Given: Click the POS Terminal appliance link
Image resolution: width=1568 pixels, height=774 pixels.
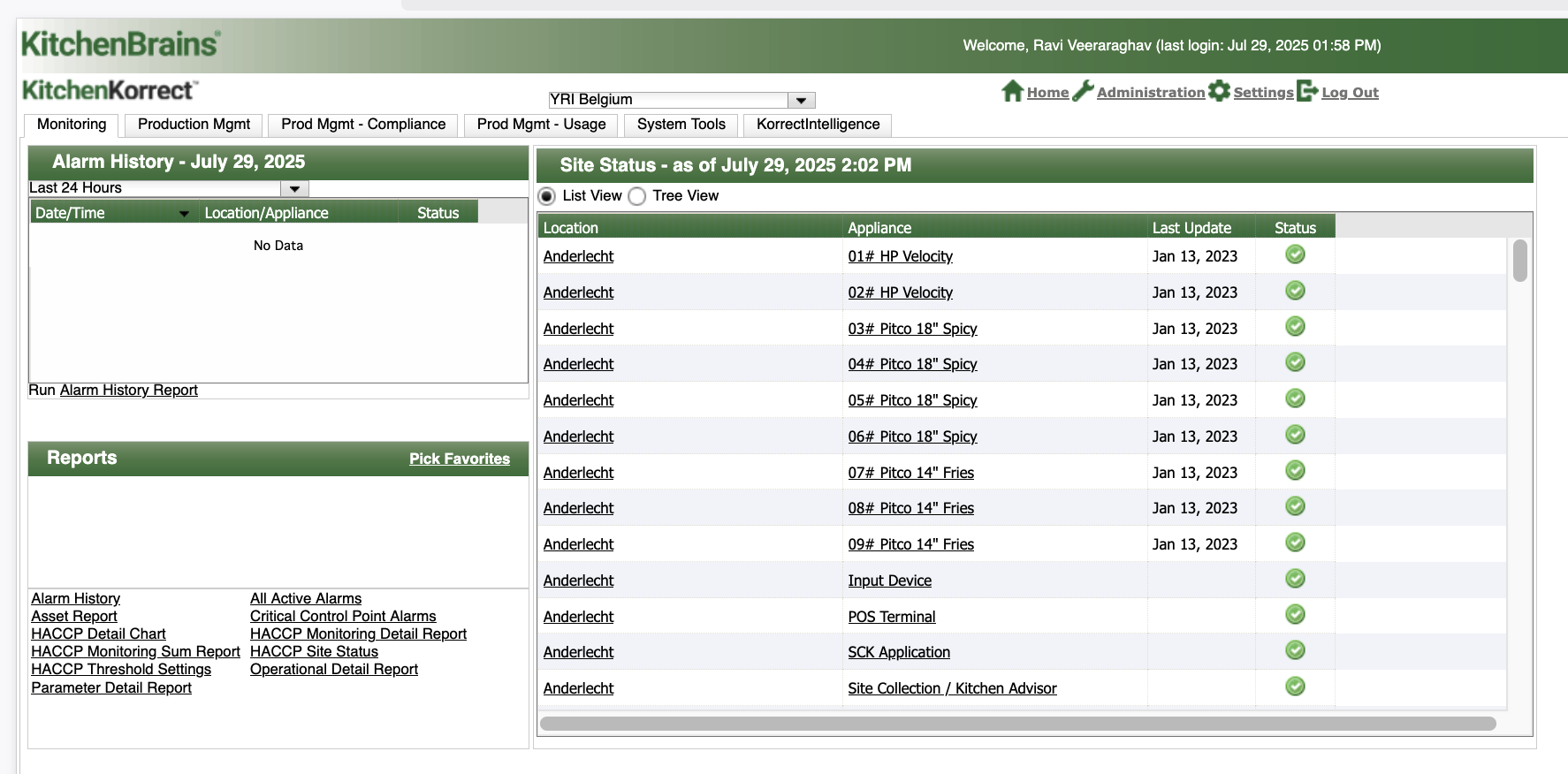Looking at the screenshot, I should (892, 618).
